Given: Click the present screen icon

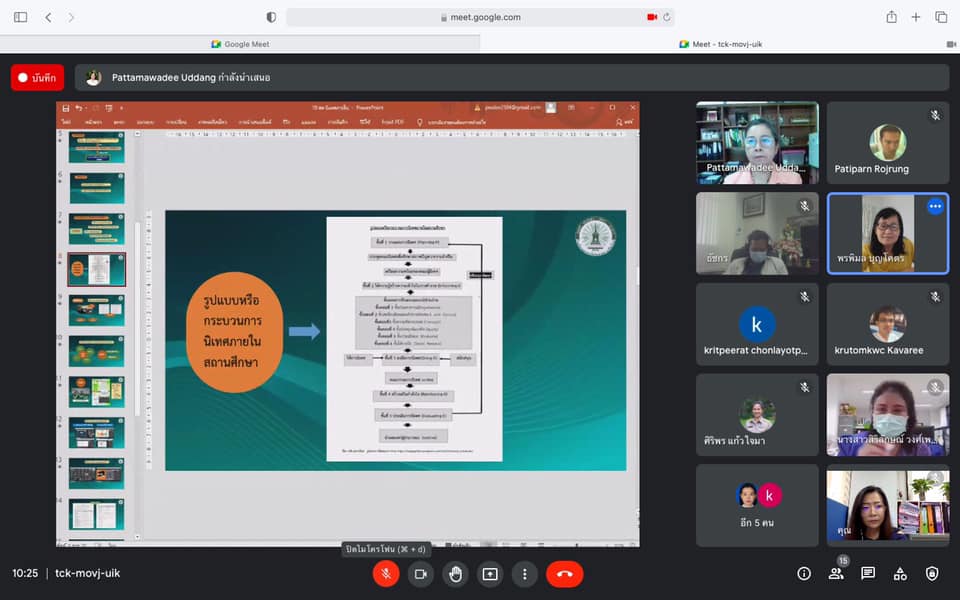Looking at the screenshot, I should pyautogui.click(x=490, y=574).
